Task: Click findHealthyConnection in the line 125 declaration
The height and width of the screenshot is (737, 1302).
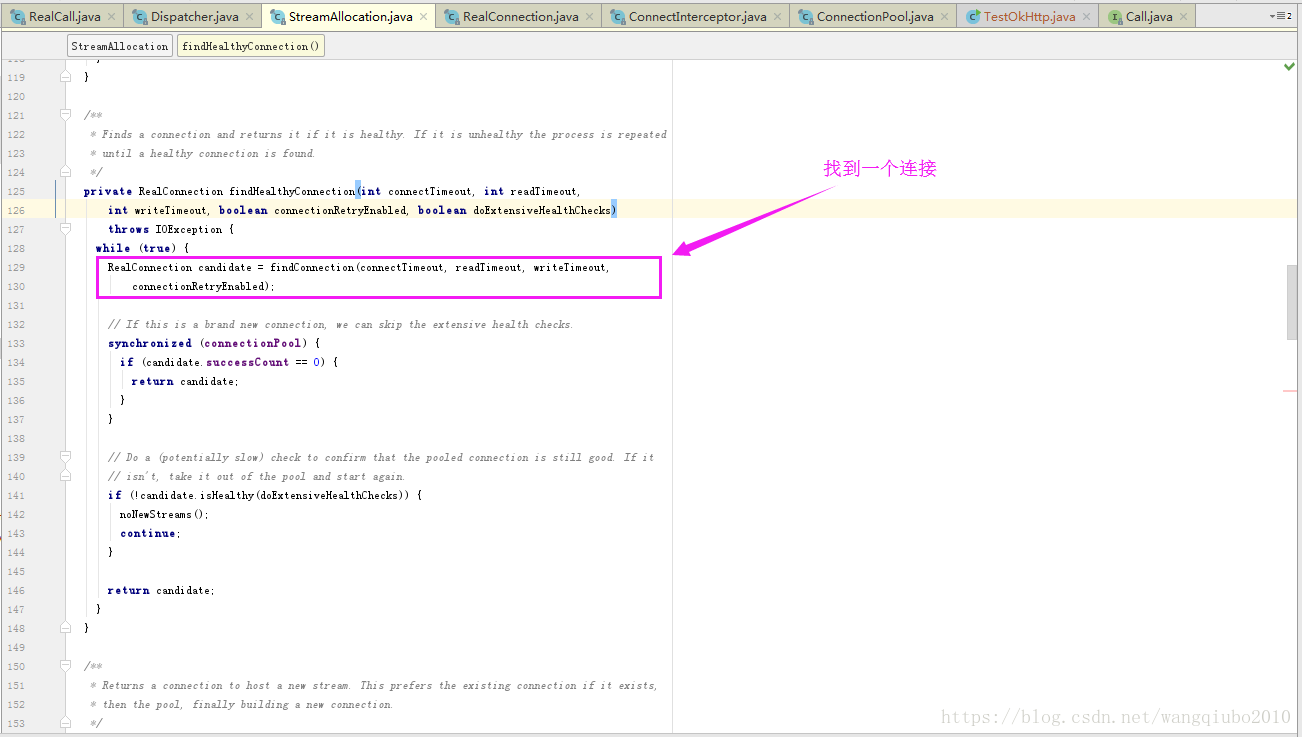Action: click(x=292, y=191)
